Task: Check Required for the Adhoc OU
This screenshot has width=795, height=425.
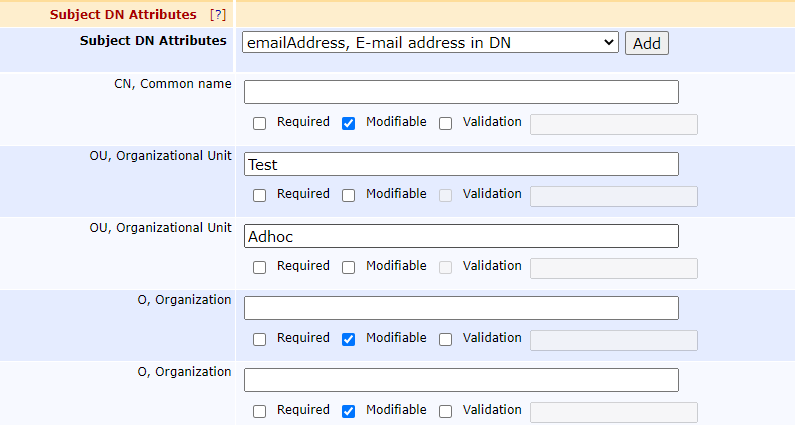Action: pos(260,268)
